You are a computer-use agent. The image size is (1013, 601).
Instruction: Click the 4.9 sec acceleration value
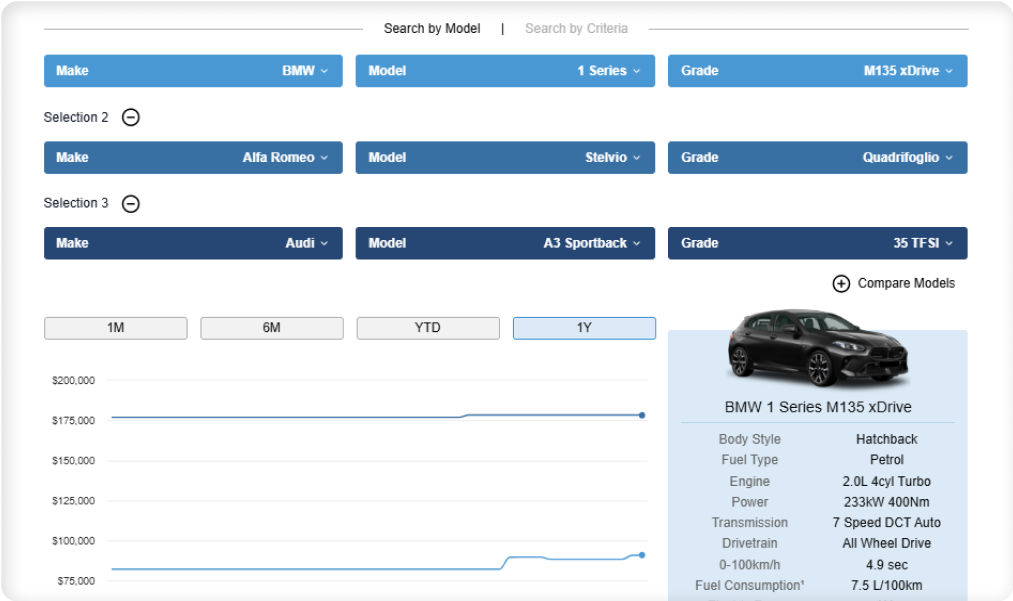(x=886, y=565)
